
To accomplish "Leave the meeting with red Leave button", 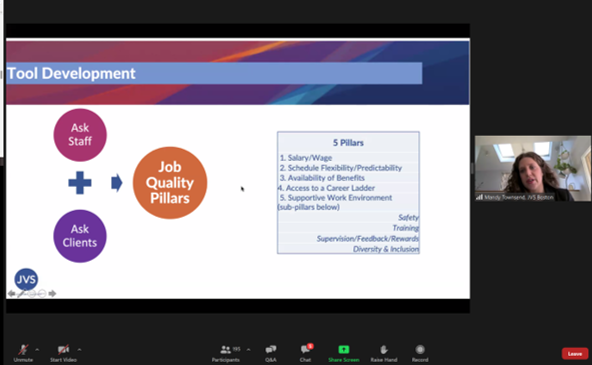I will click(x=575, y=354).
